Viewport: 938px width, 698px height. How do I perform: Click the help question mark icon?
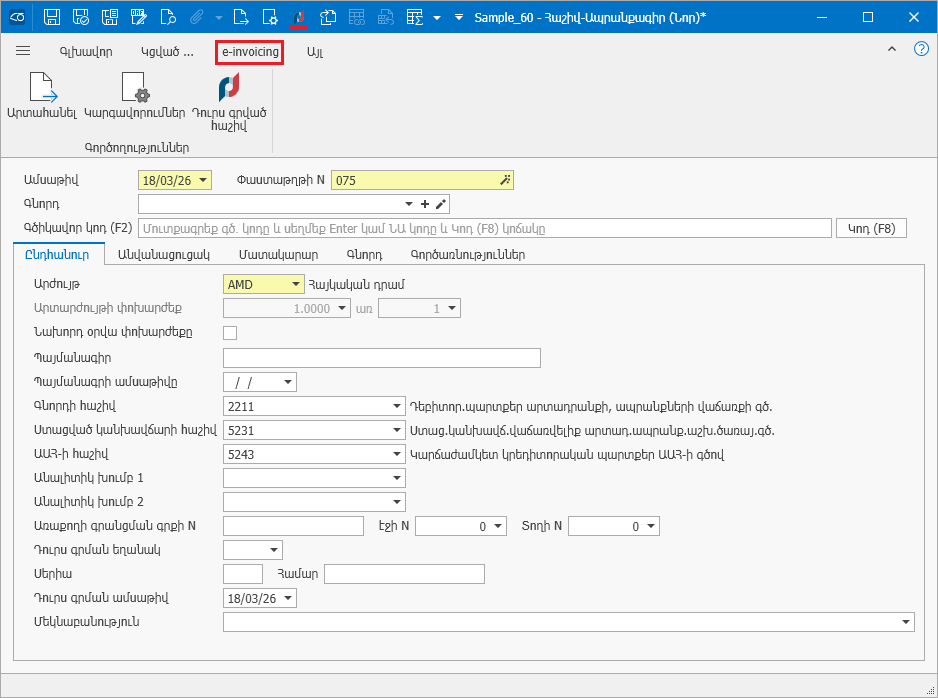click(921, 49)
